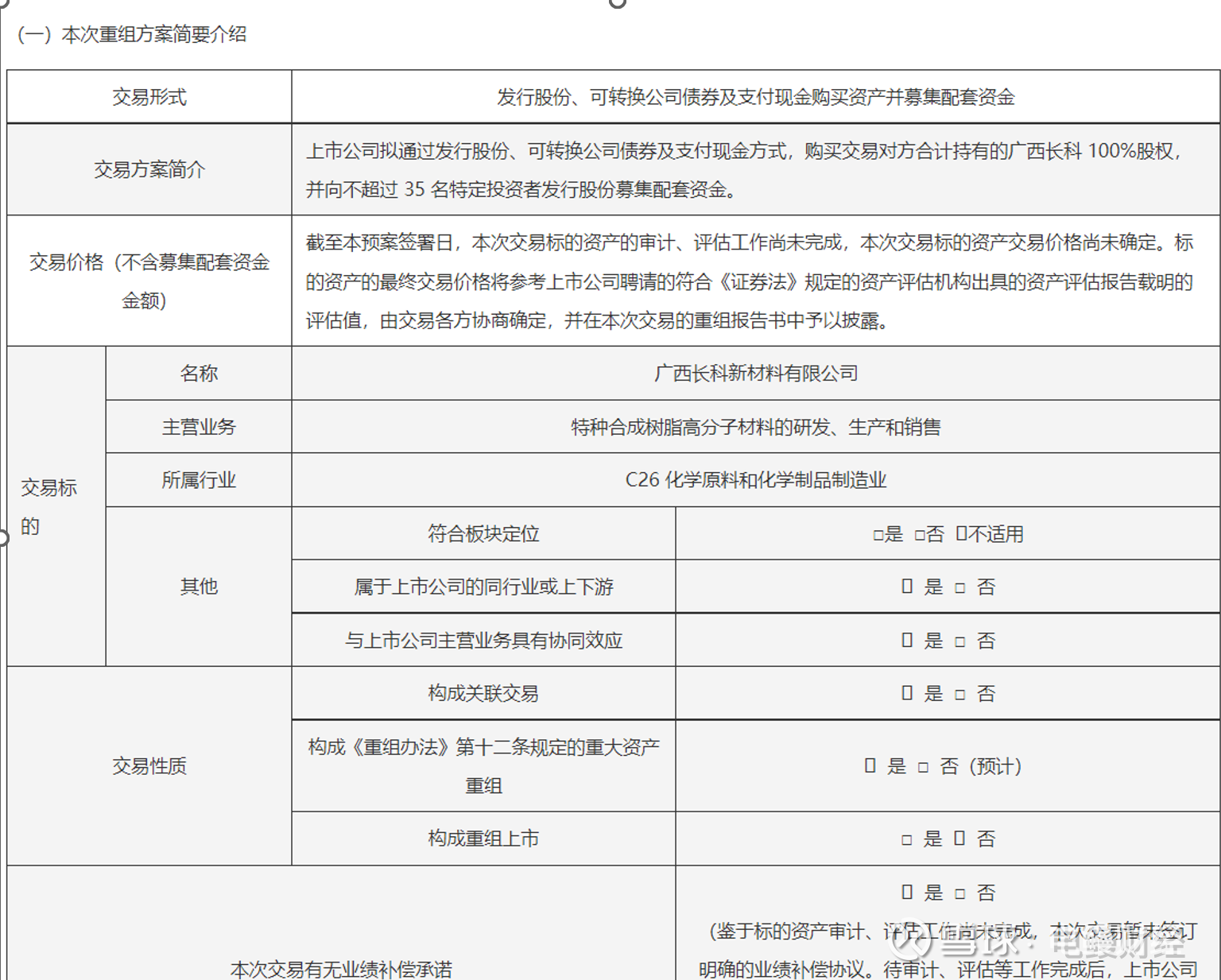1221x980 pixels.
Task: Tick the 是 checkbox for 符合板块定位
Action: (x=878, y=535)
